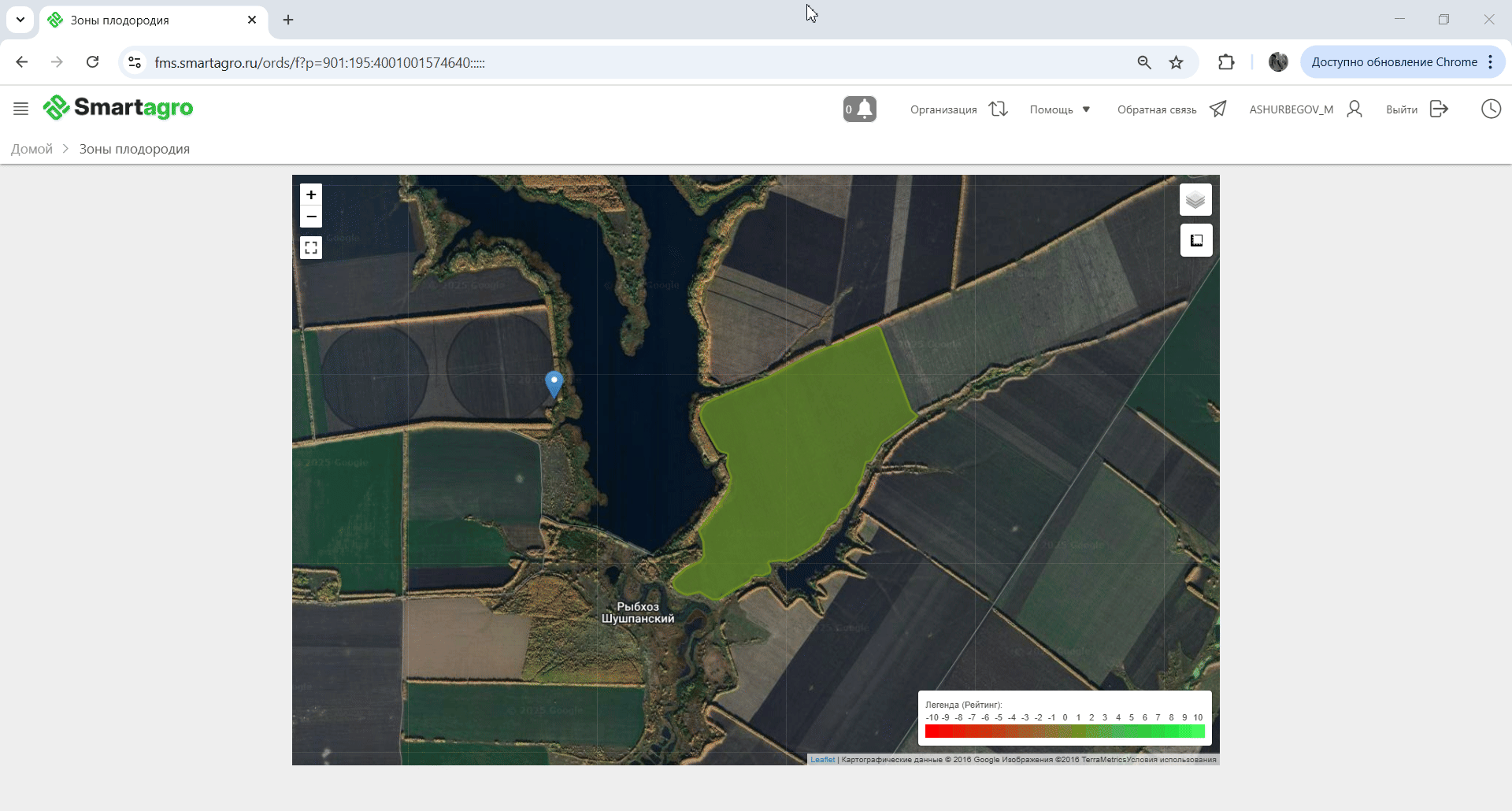Go to Домой breadcrumb link
Screen dimensions: 1512x811
pos(31,149)
